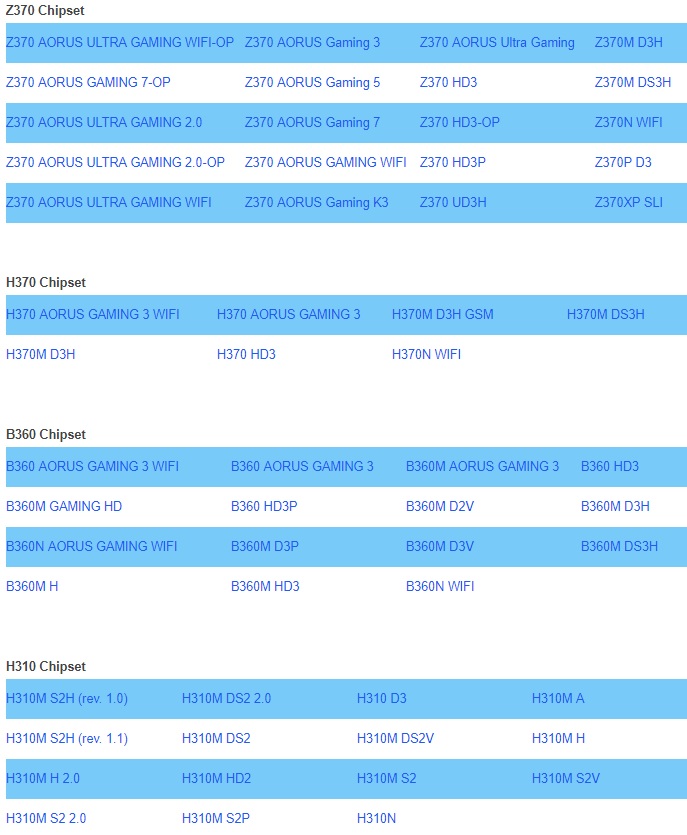The width and height of the screenshot is (687, 835).
Task: Open the B360N WIFI link
Action: tap(440, 586)
